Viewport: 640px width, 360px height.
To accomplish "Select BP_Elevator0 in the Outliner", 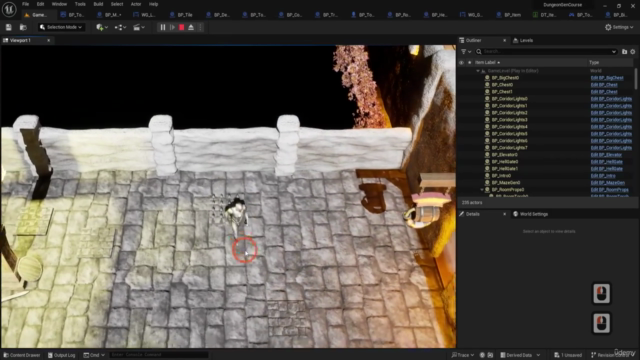I will coord(504,155).
